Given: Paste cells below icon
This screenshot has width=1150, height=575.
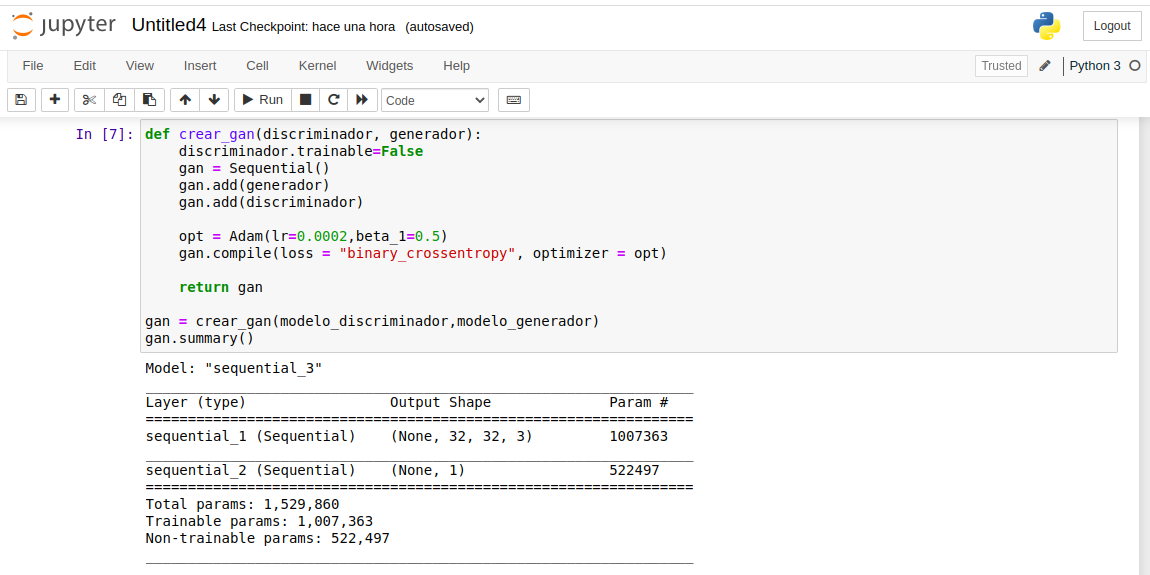Looking at the screenshot, I should pos(149,100).
